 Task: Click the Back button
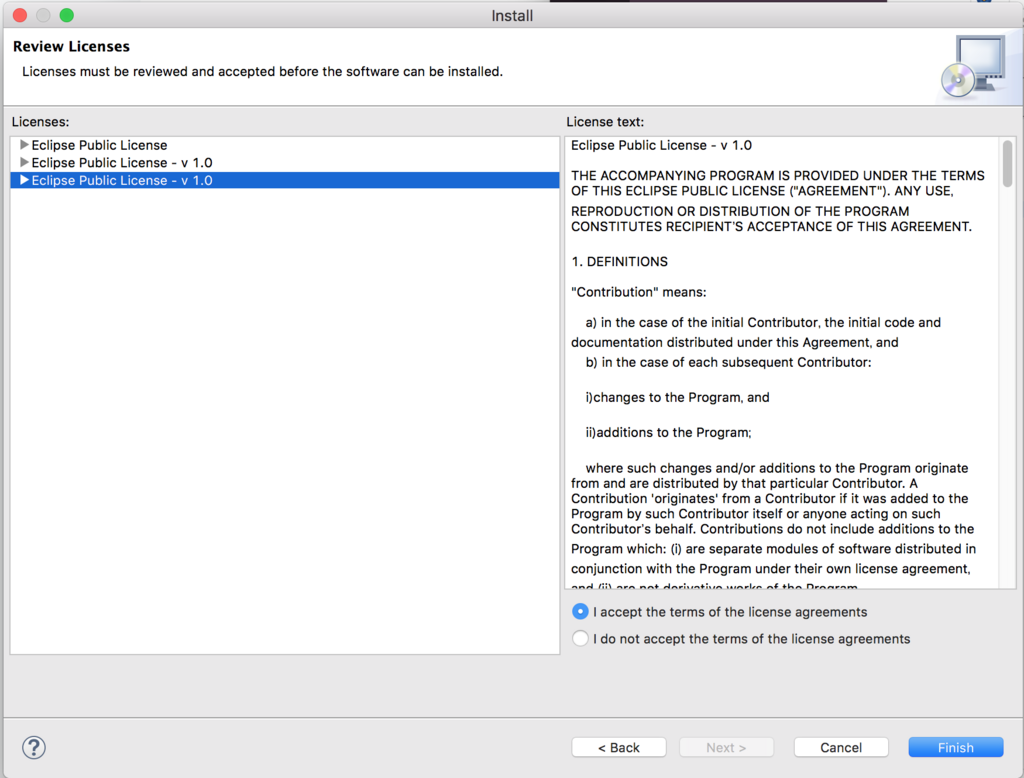(618, 747)
